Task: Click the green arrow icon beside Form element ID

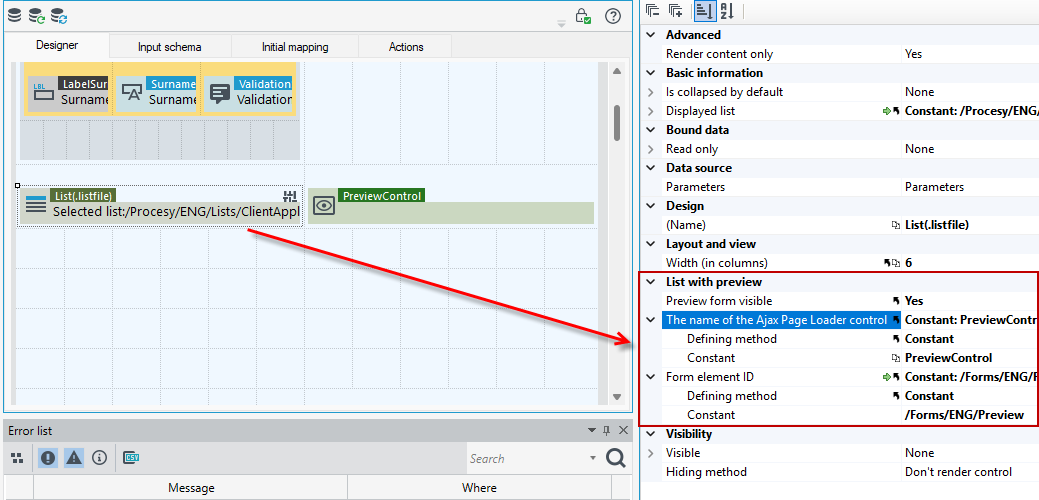Action: [887, 377]
